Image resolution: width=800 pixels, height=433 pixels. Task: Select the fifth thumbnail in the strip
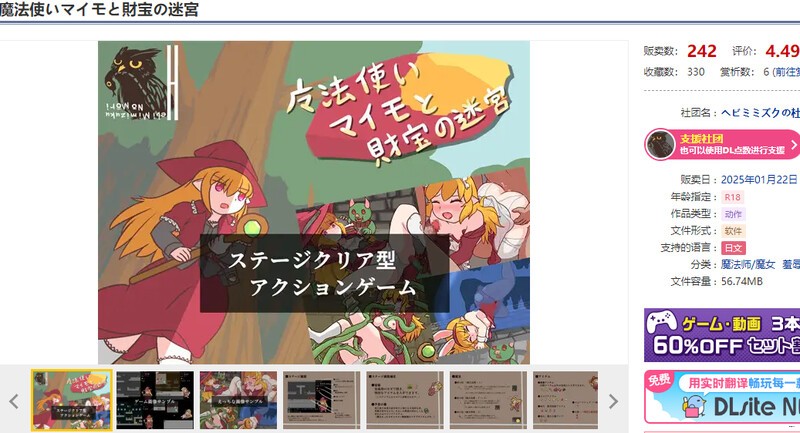point(404,400)
